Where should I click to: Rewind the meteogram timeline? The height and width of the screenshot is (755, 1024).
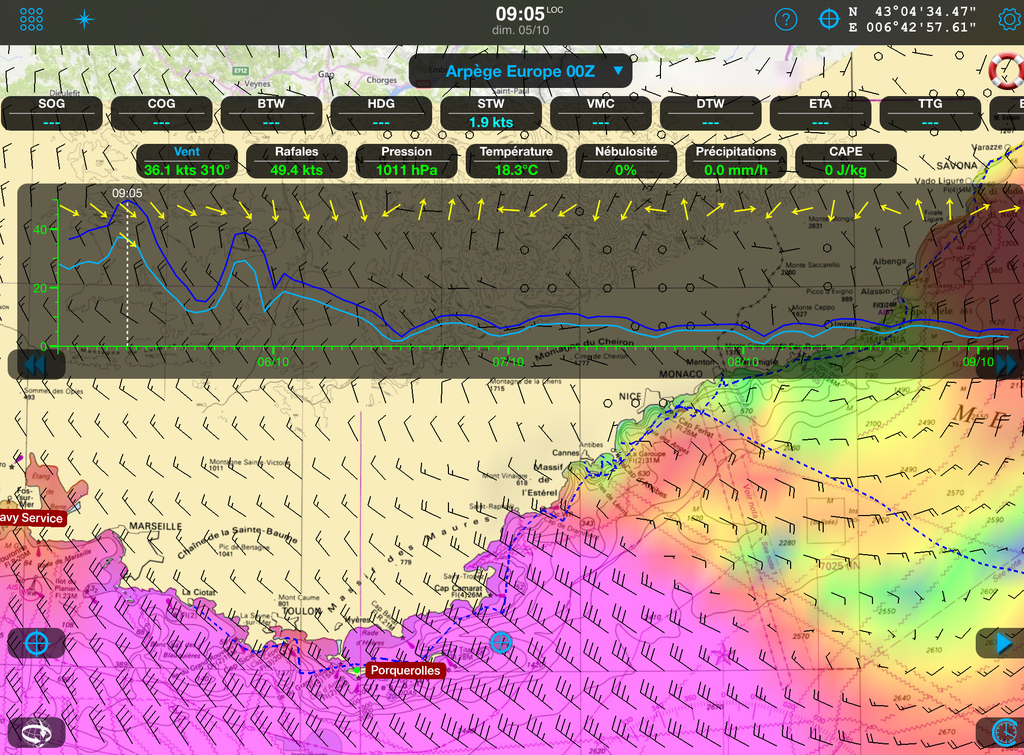34,364
